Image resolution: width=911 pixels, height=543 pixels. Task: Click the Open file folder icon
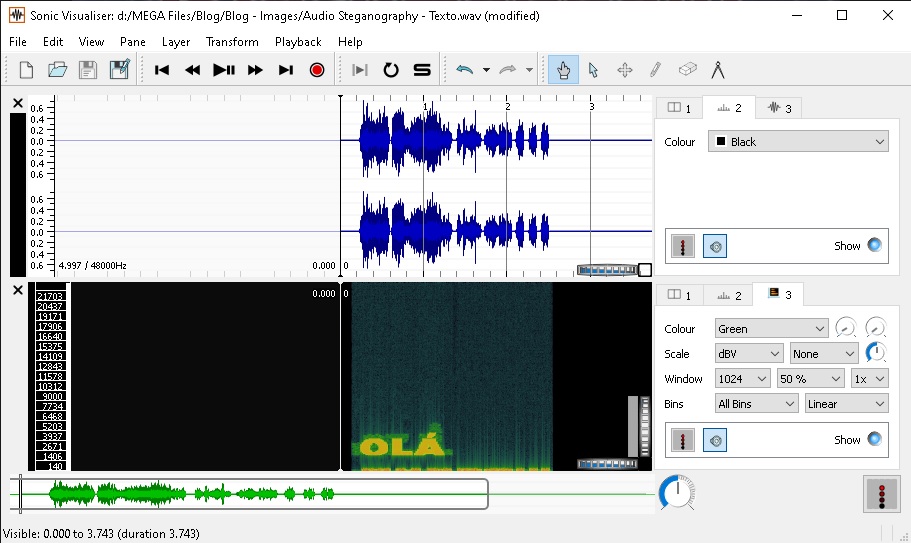[x=58, y=70]
